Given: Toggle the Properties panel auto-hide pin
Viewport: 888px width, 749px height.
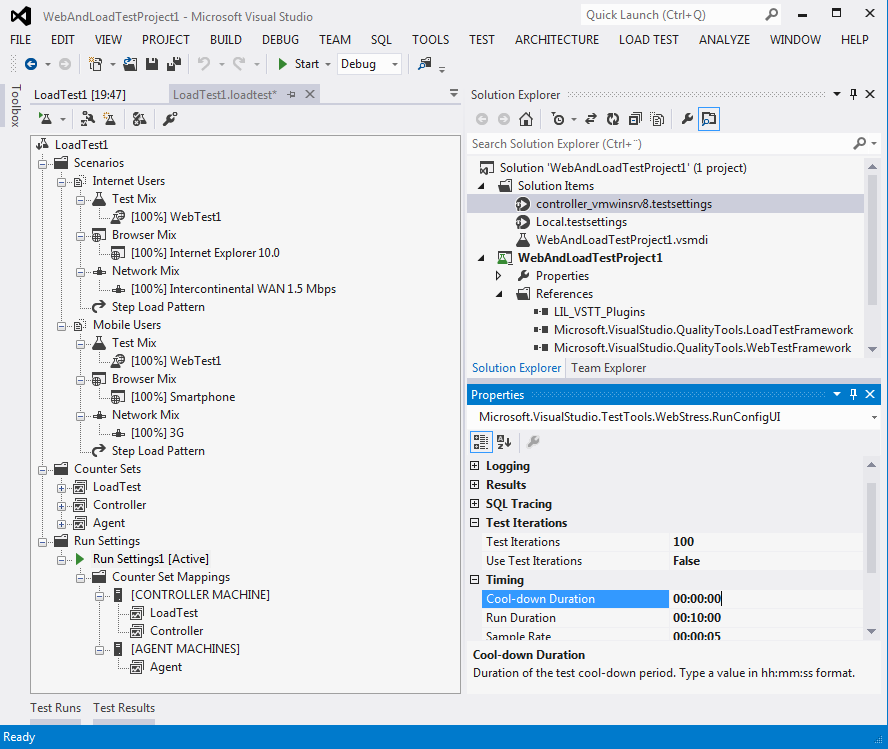Looking at the screenshot, I should pyautogui.click(x=853, y=394).
